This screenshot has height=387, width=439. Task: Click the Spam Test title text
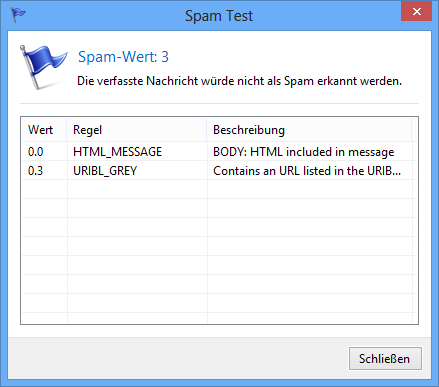tap(219, 16)
